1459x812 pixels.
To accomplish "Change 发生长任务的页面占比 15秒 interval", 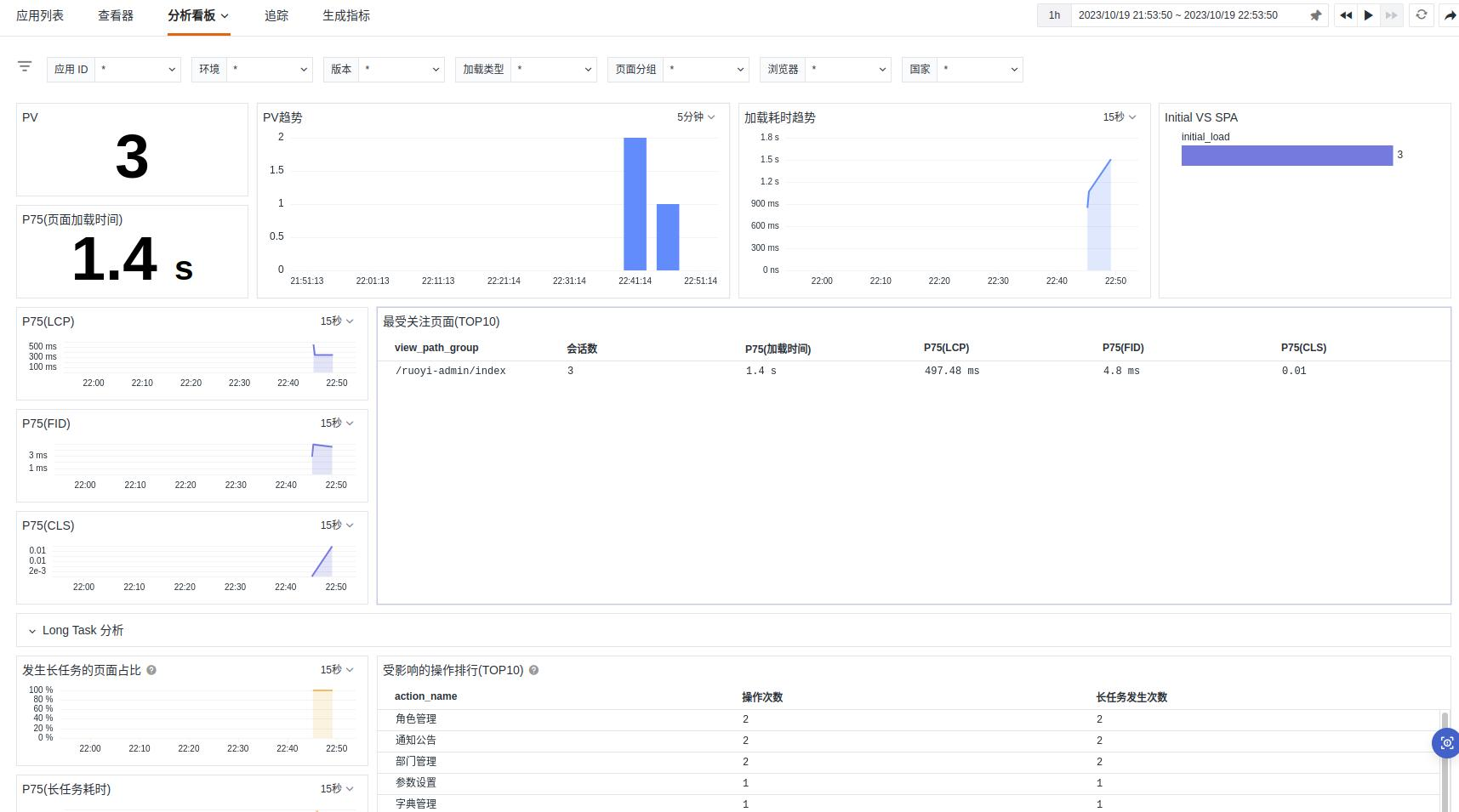I will click(337, 670).
